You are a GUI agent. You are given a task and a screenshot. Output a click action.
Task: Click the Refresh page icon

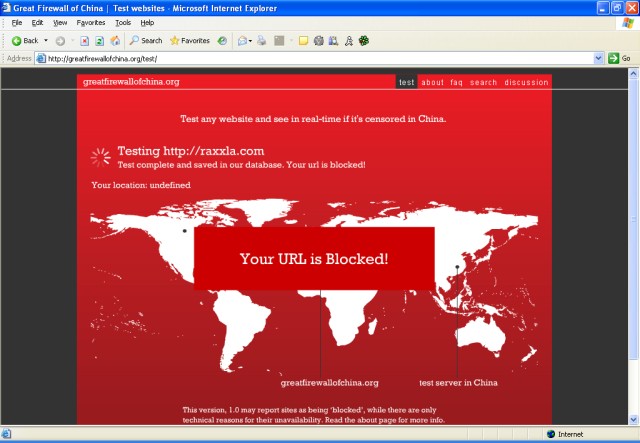[100, 41]
